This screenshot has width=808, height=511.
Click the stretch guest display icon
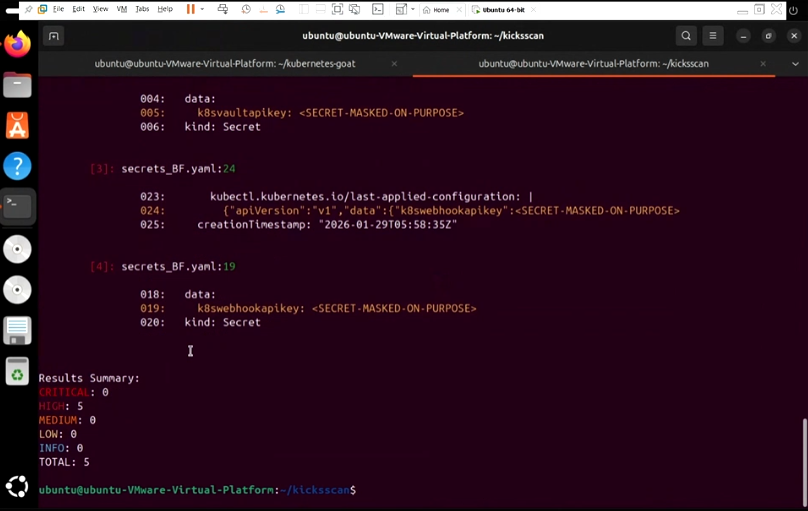401,9
